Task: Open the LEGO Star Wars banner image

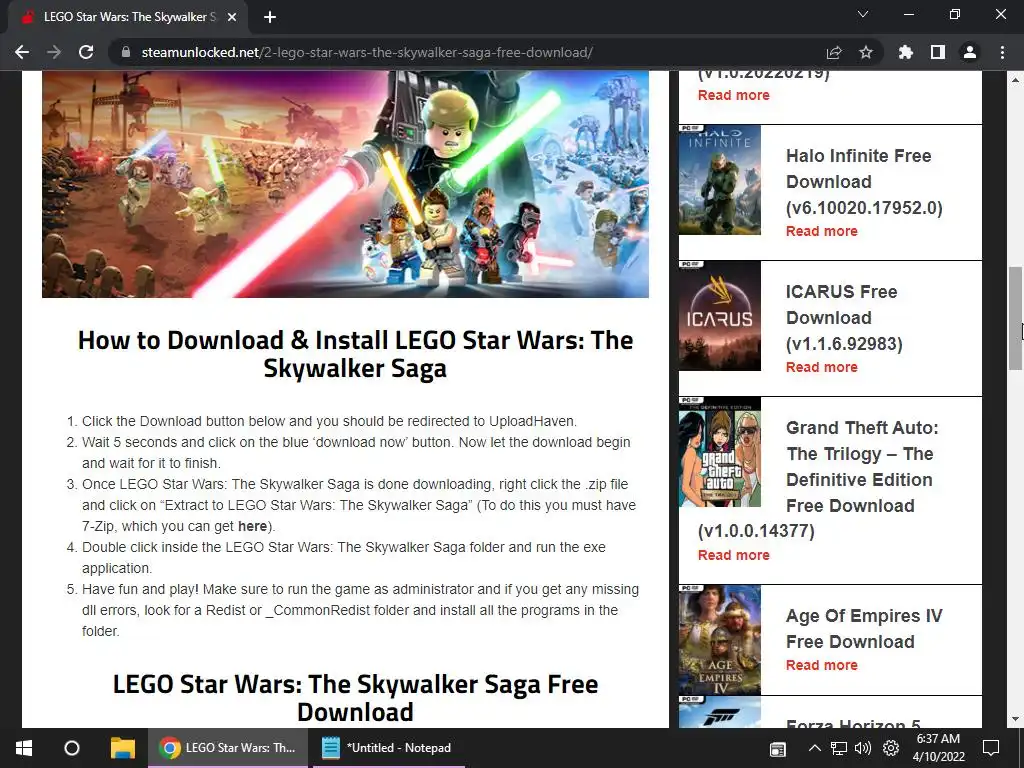Action: tap(345, 184)
